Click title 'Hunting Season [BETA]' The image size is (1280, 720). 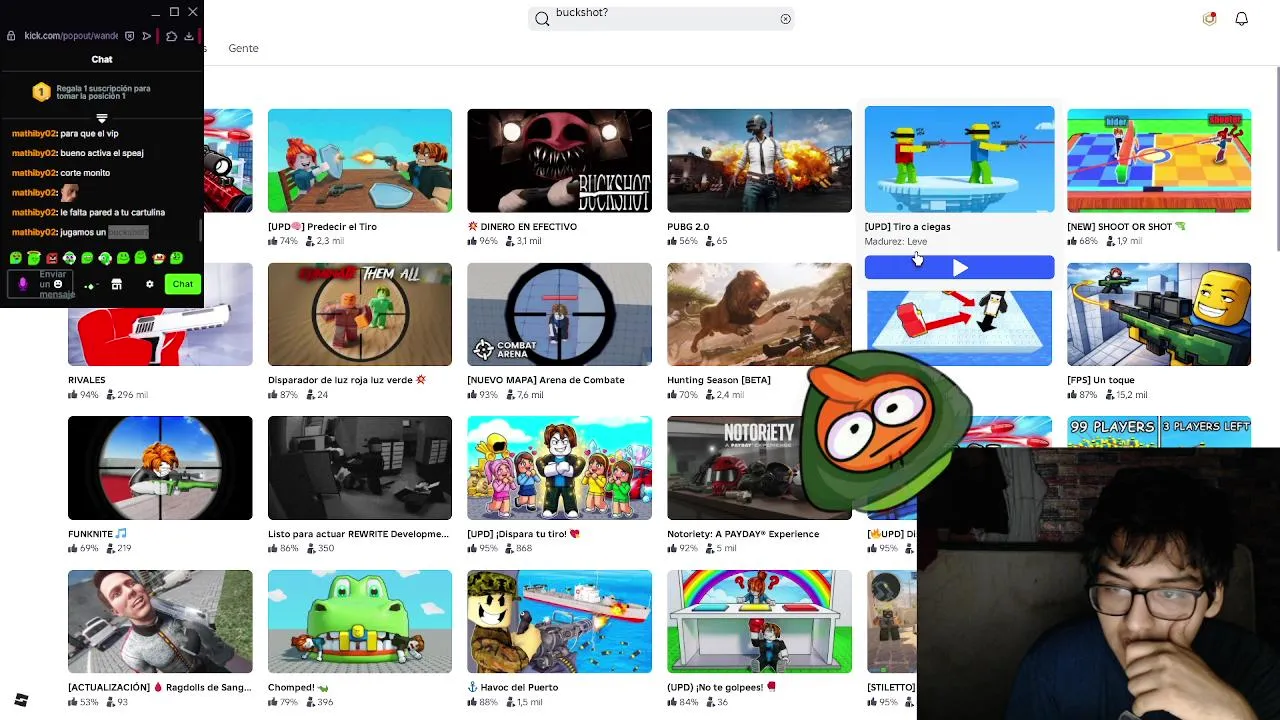pos(719,380)
